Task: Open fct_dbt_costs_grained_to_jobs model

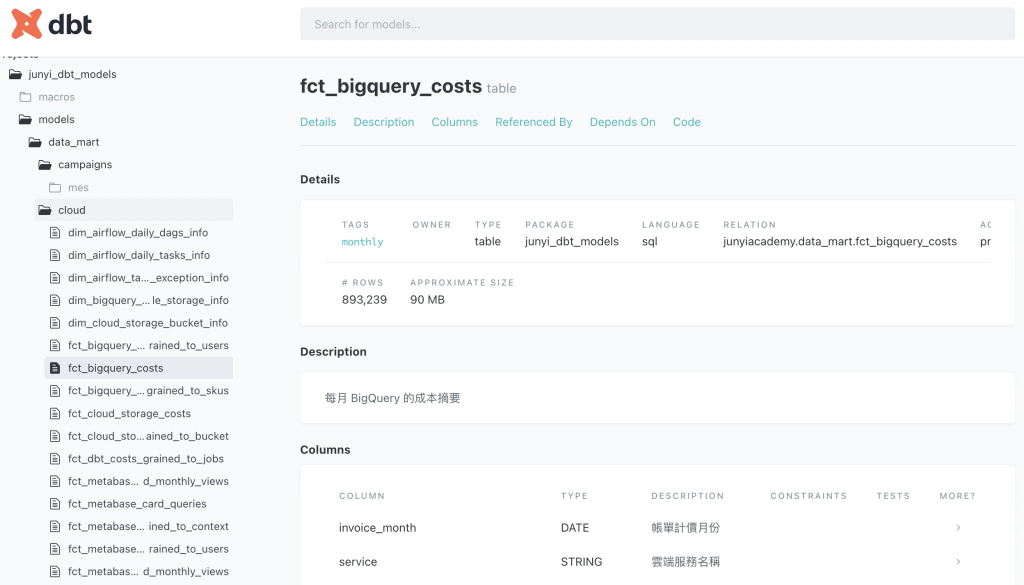Action: tap(146, 458)
